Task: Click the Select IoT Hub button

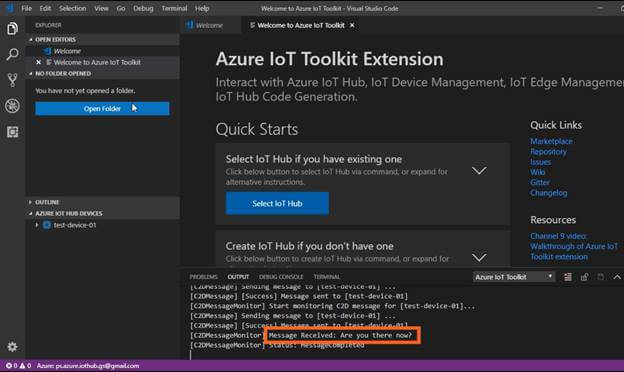Action: [277, 203]
